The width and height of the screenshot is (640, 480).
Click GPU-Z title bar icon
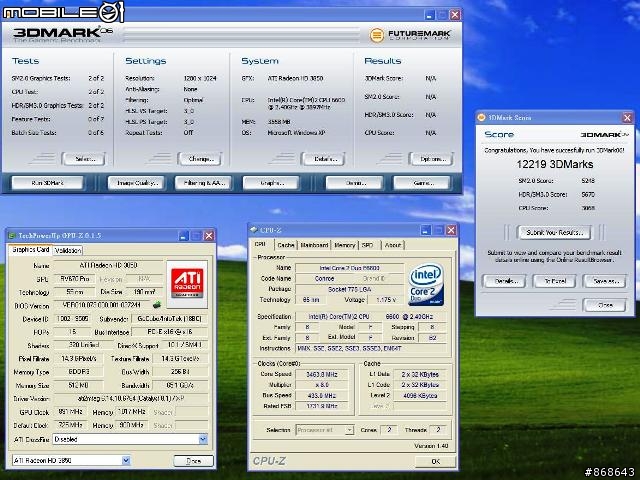point(12,236)
